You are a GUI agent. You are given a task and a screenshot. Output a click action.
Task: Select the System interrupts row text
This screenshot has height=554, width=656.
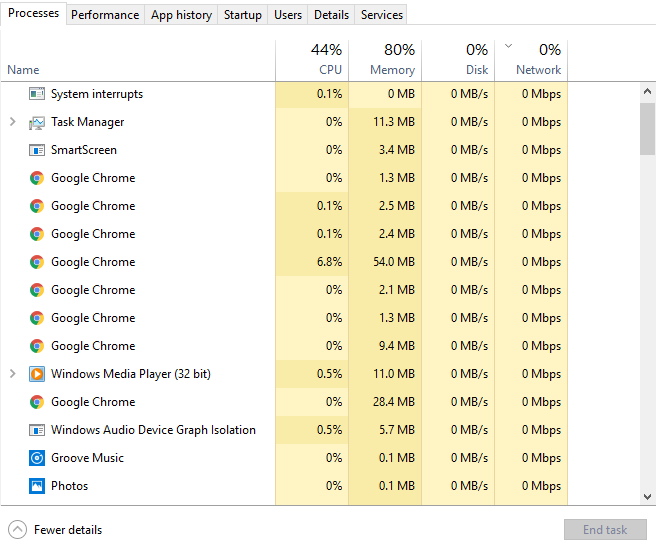(97, 94)
